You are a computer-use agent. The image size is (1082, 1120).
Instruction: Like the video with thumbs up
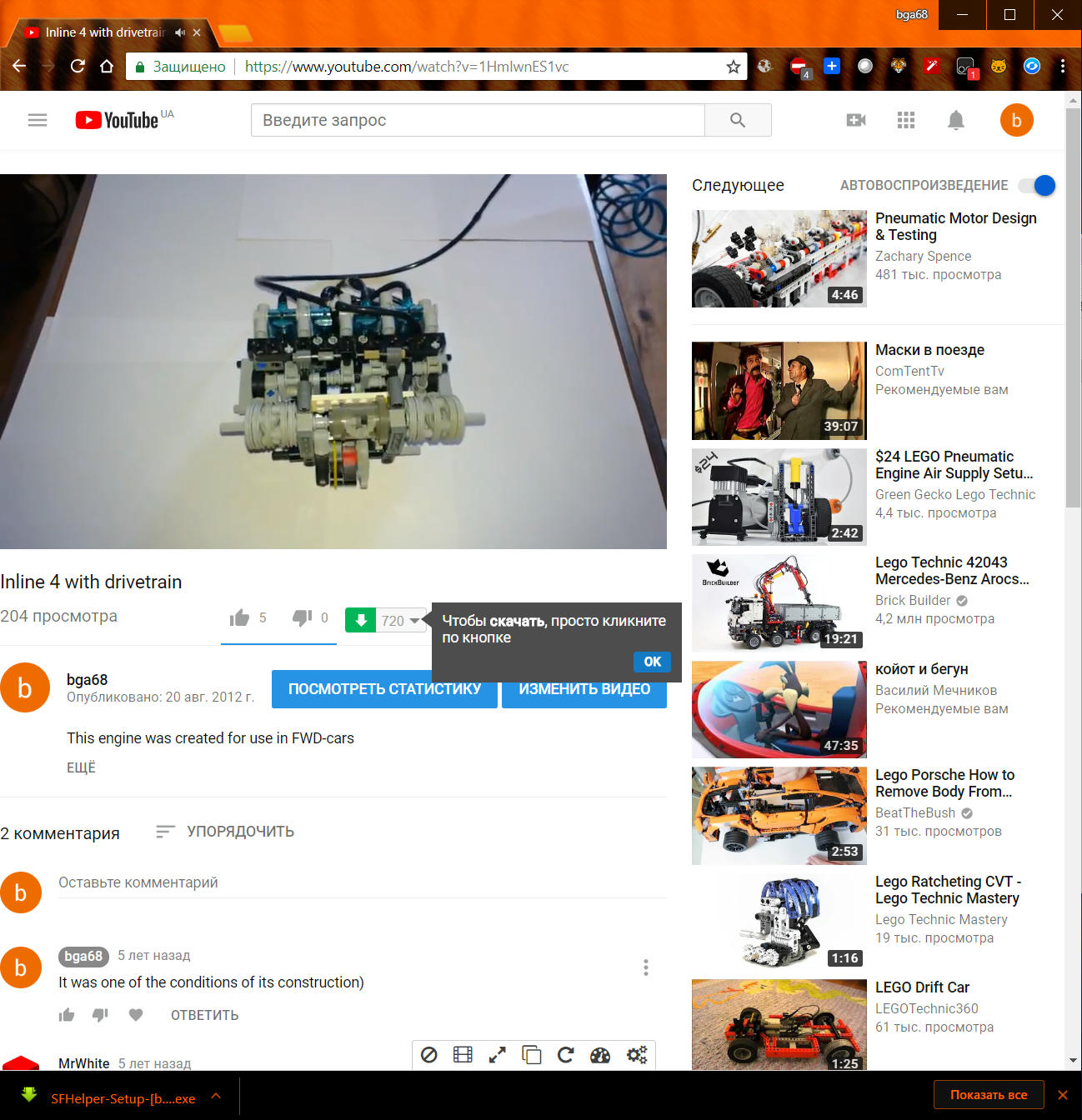coord(240,617)
